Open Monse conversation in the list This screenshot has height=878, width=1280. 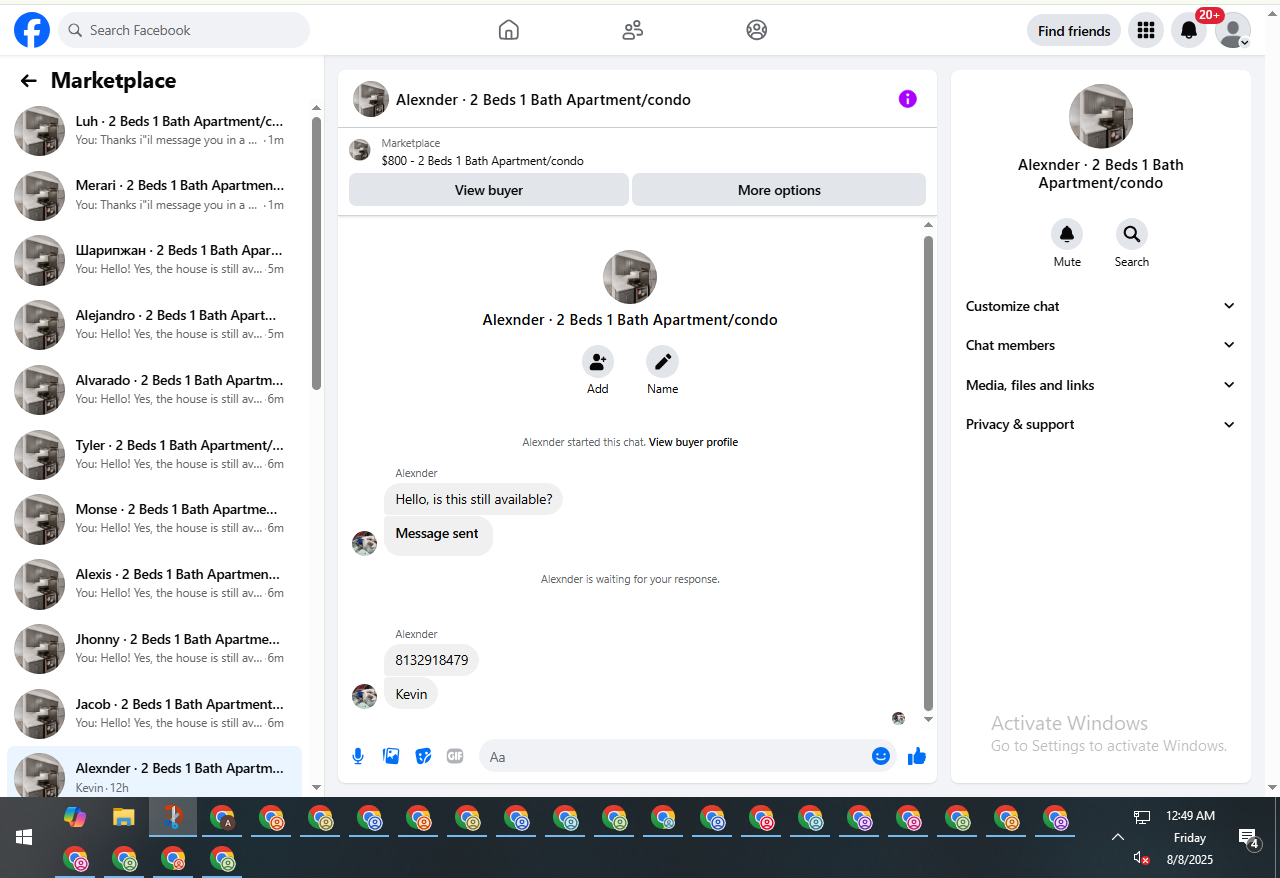[154, 519]
